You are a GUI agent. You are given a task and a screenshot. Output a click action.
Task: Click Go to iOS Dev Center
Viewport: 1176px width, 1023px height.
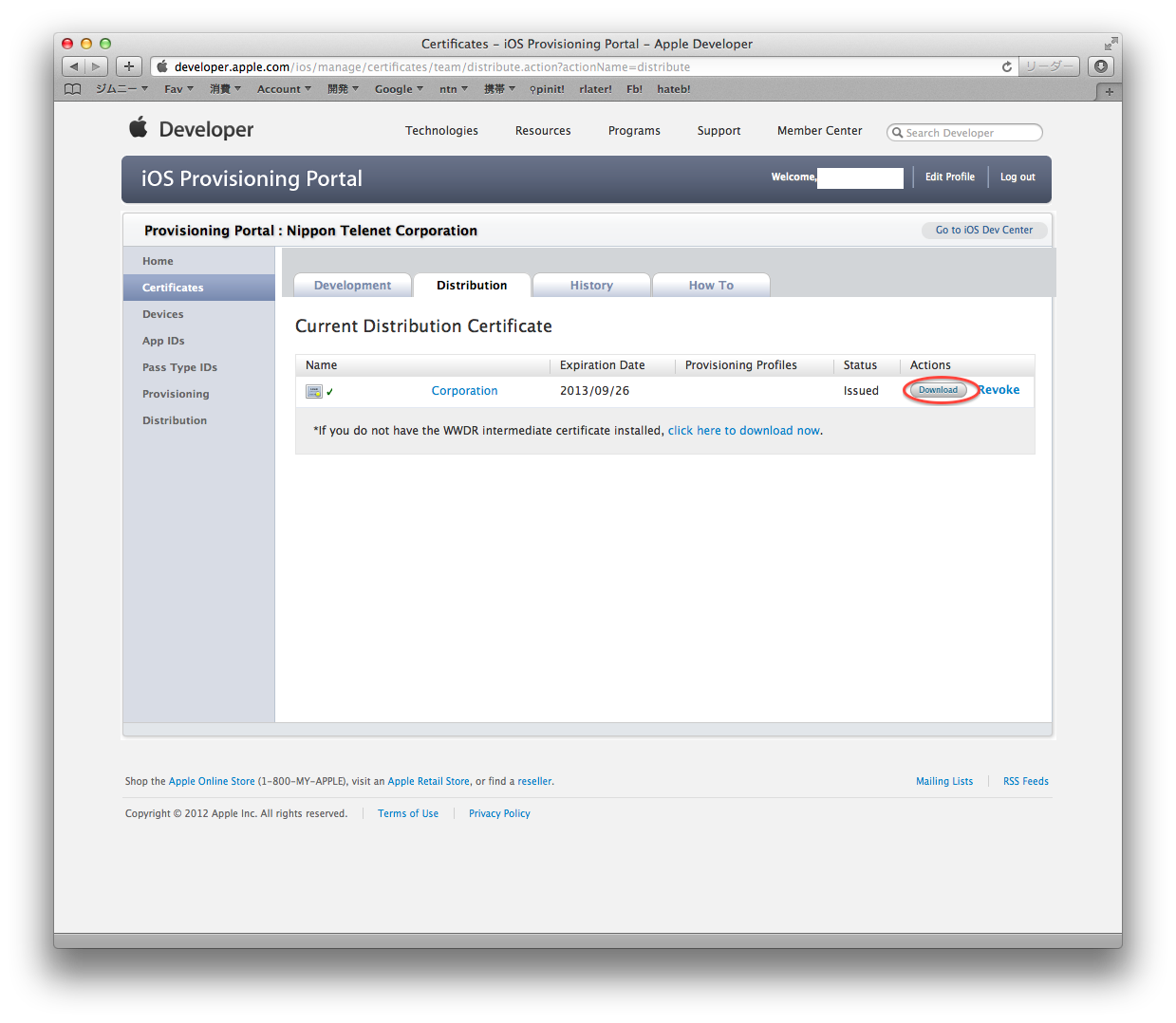click(x=984, y=230)
